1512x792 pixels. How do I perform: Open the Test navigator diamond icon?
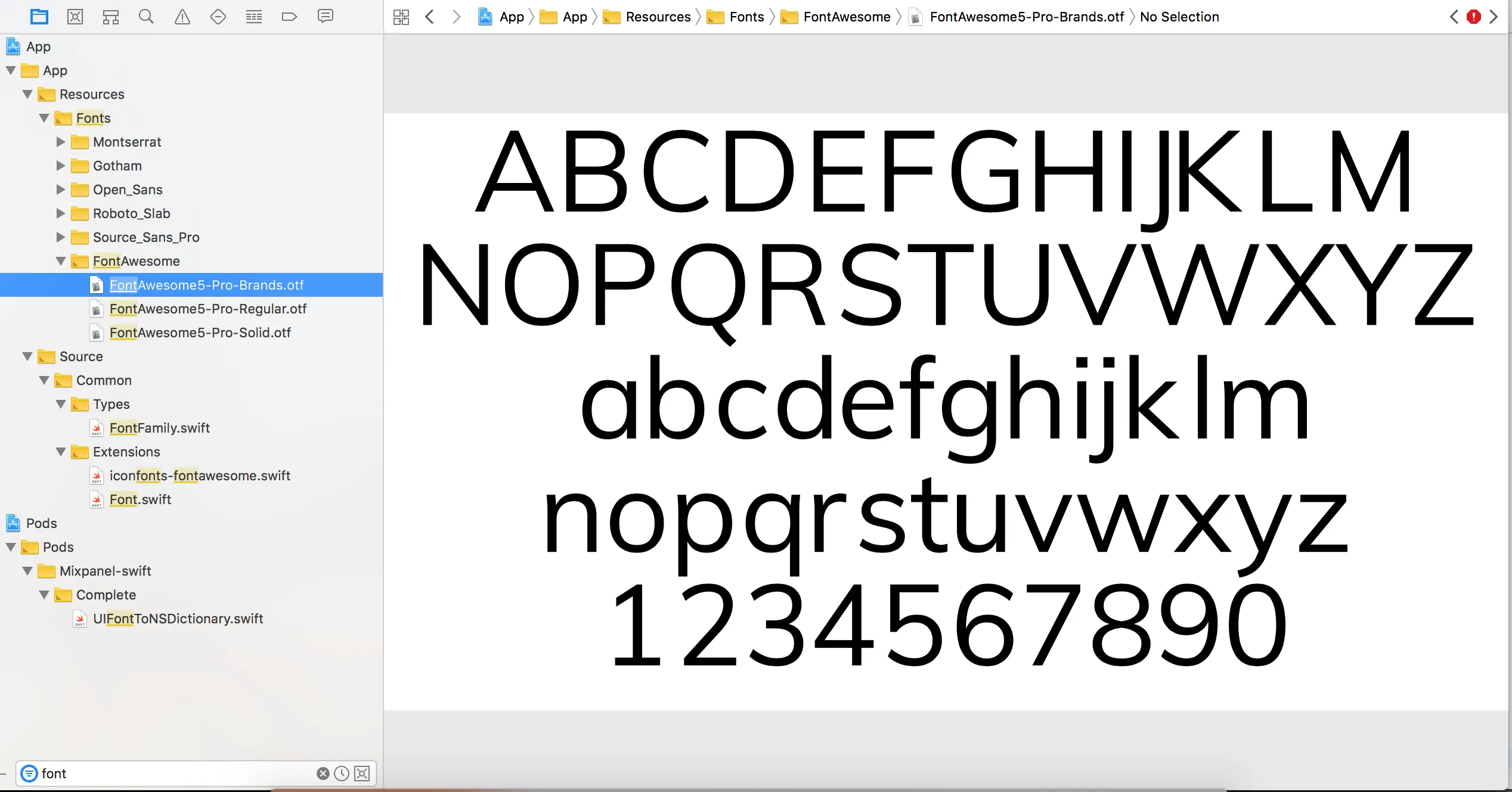[218, 17]
